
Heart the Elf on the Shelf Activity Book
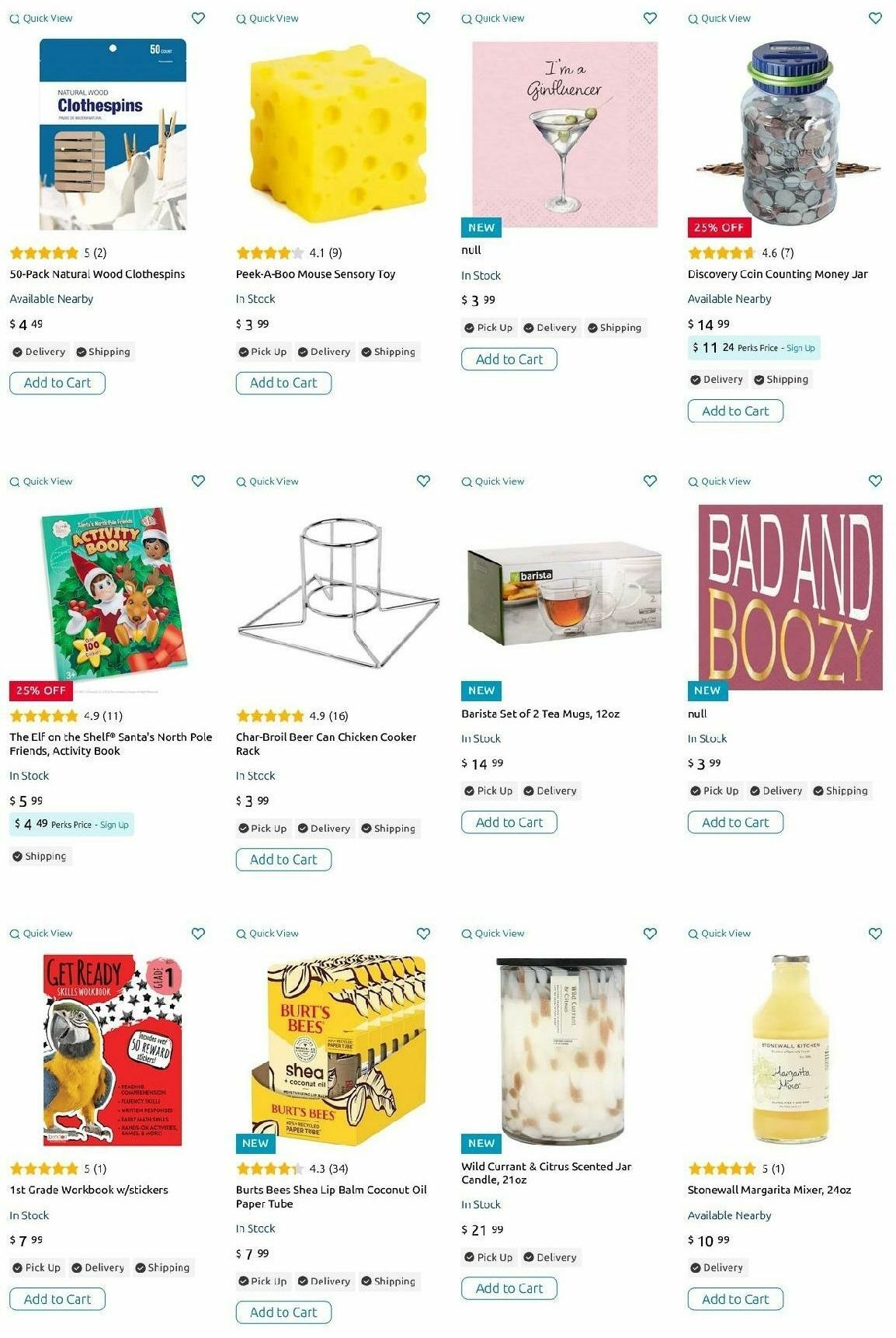tap(198, 481)
